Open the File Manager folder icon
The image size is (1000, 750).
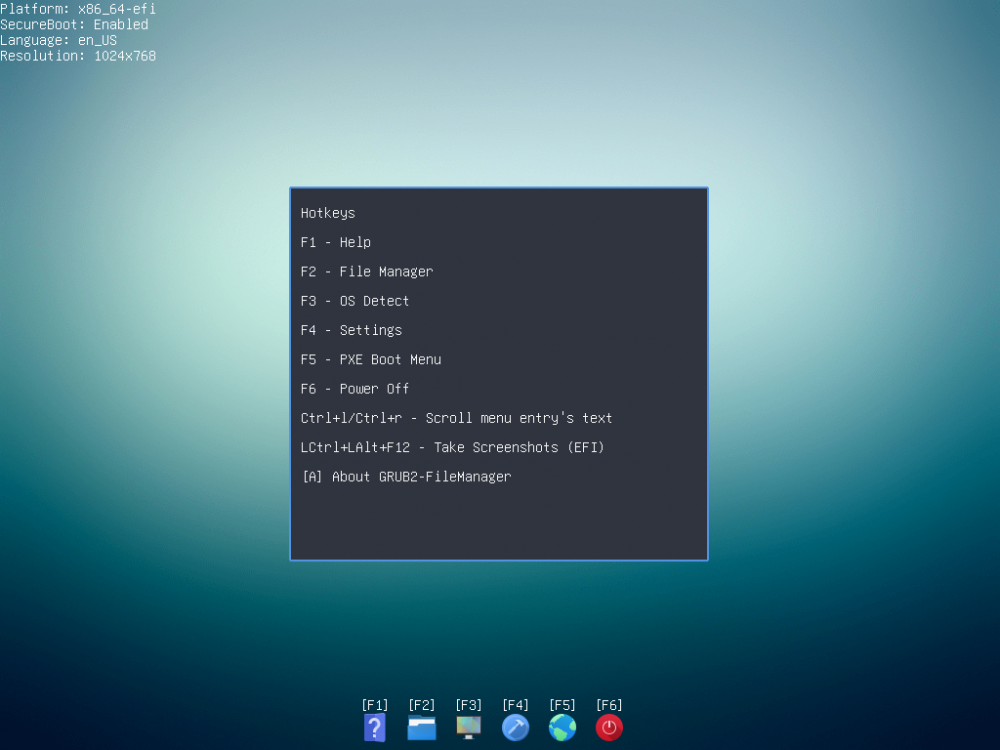(x=422, y=728)
